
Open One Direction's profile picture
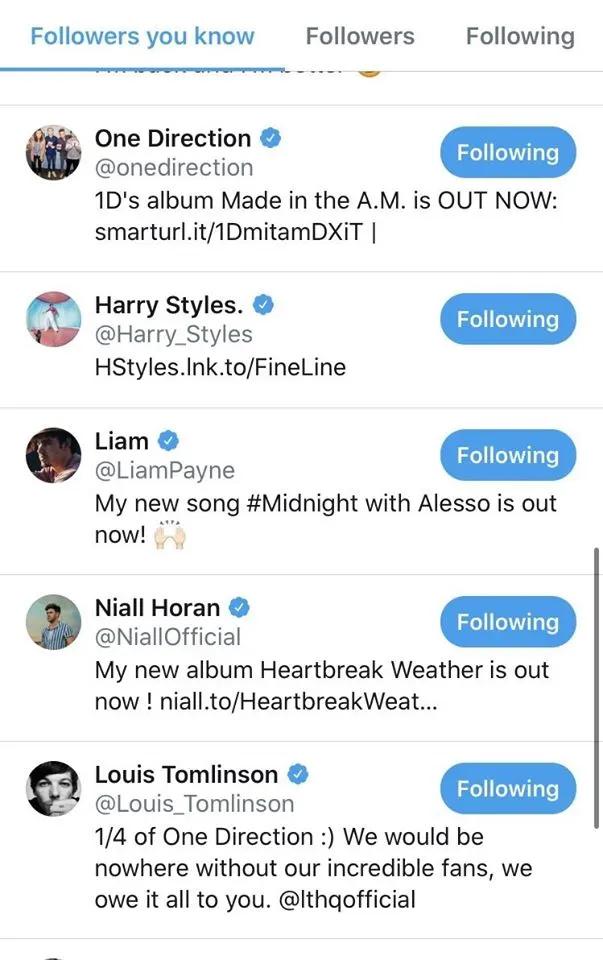[53, 153]
